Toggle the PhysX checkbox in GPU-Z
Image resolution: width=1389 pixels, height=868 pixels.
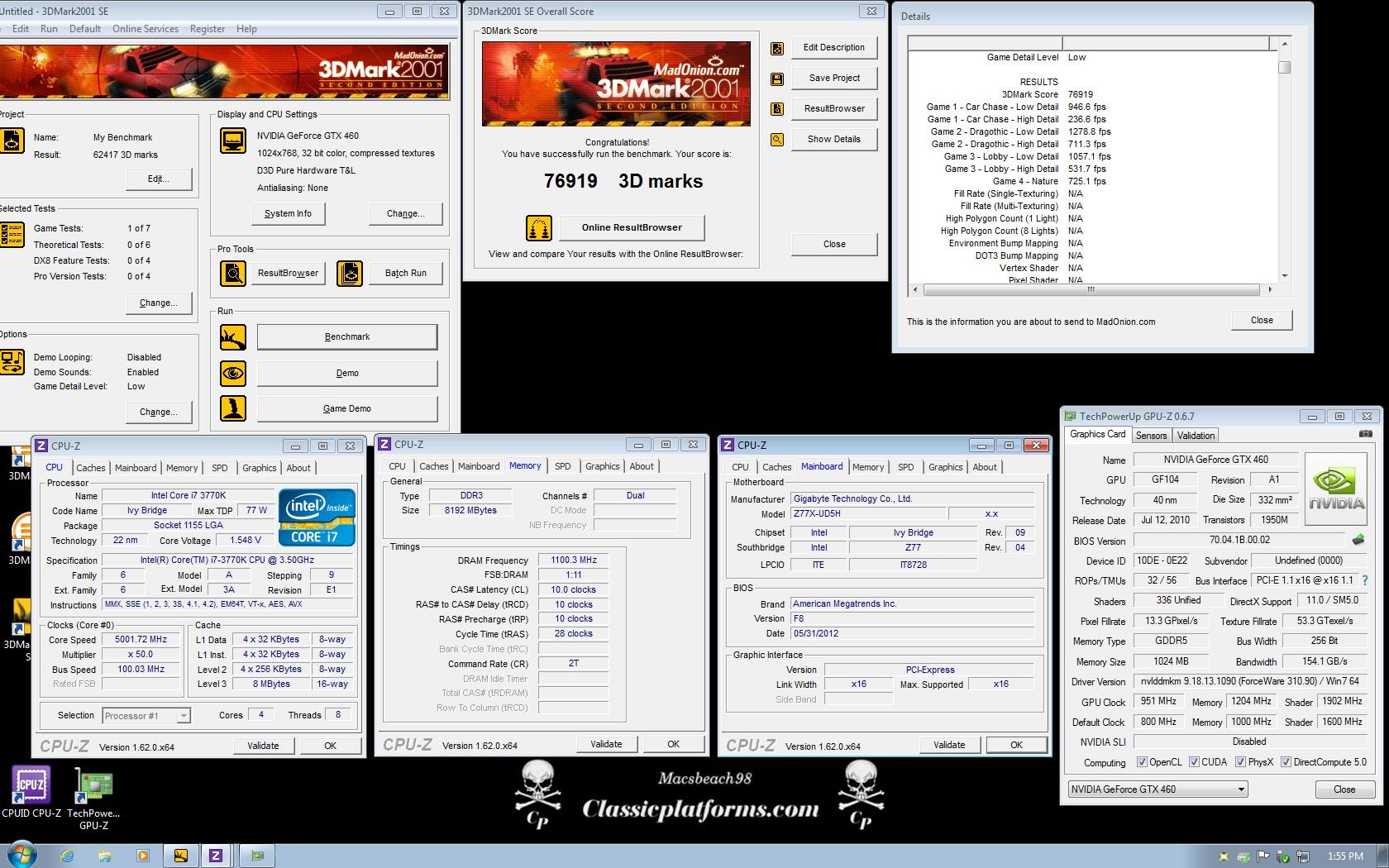pyautogui.click(x=1240, y=762)
